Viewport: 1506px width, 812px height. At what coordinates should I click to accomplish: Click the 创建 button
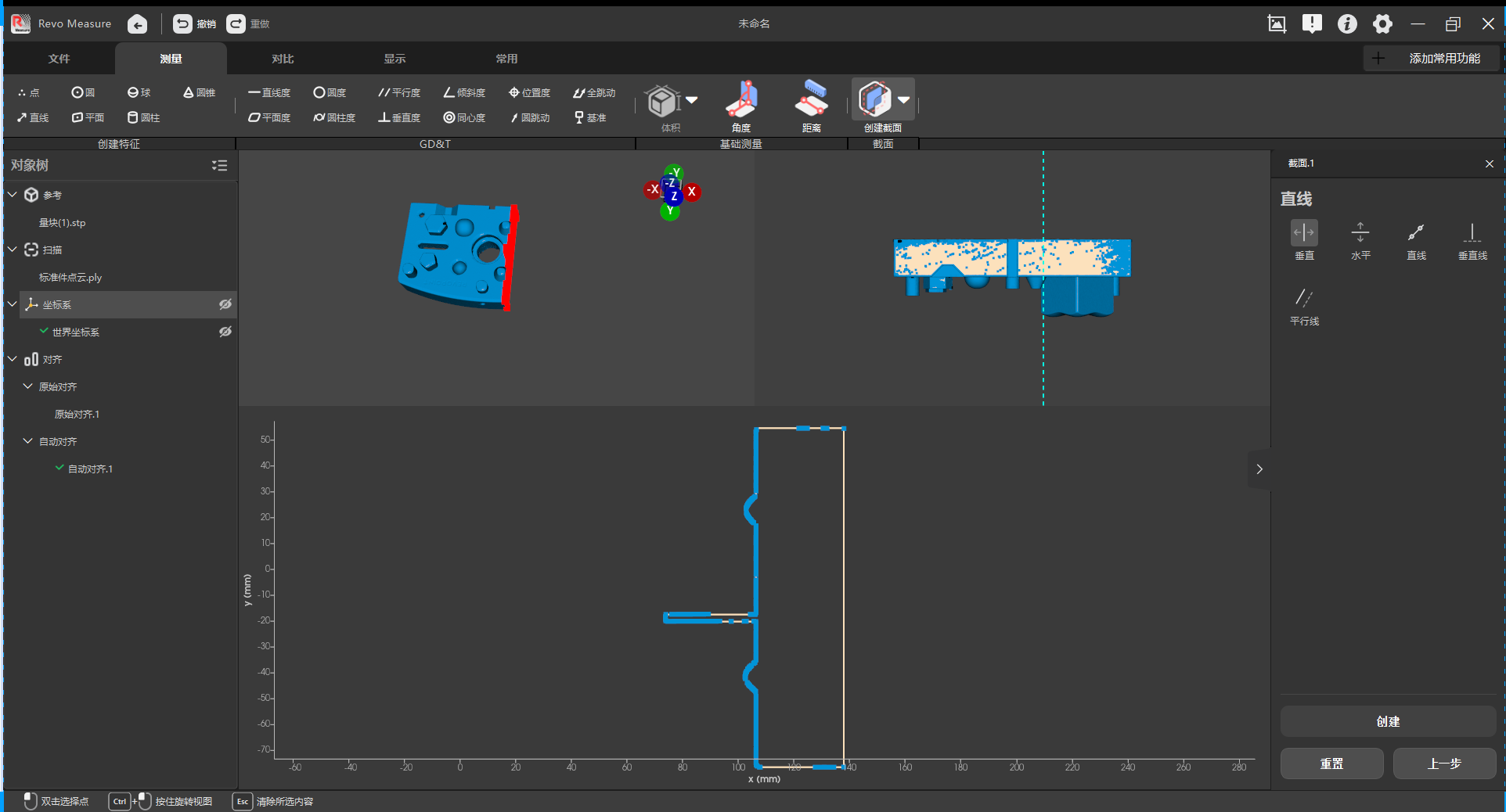coord(1388,721)
